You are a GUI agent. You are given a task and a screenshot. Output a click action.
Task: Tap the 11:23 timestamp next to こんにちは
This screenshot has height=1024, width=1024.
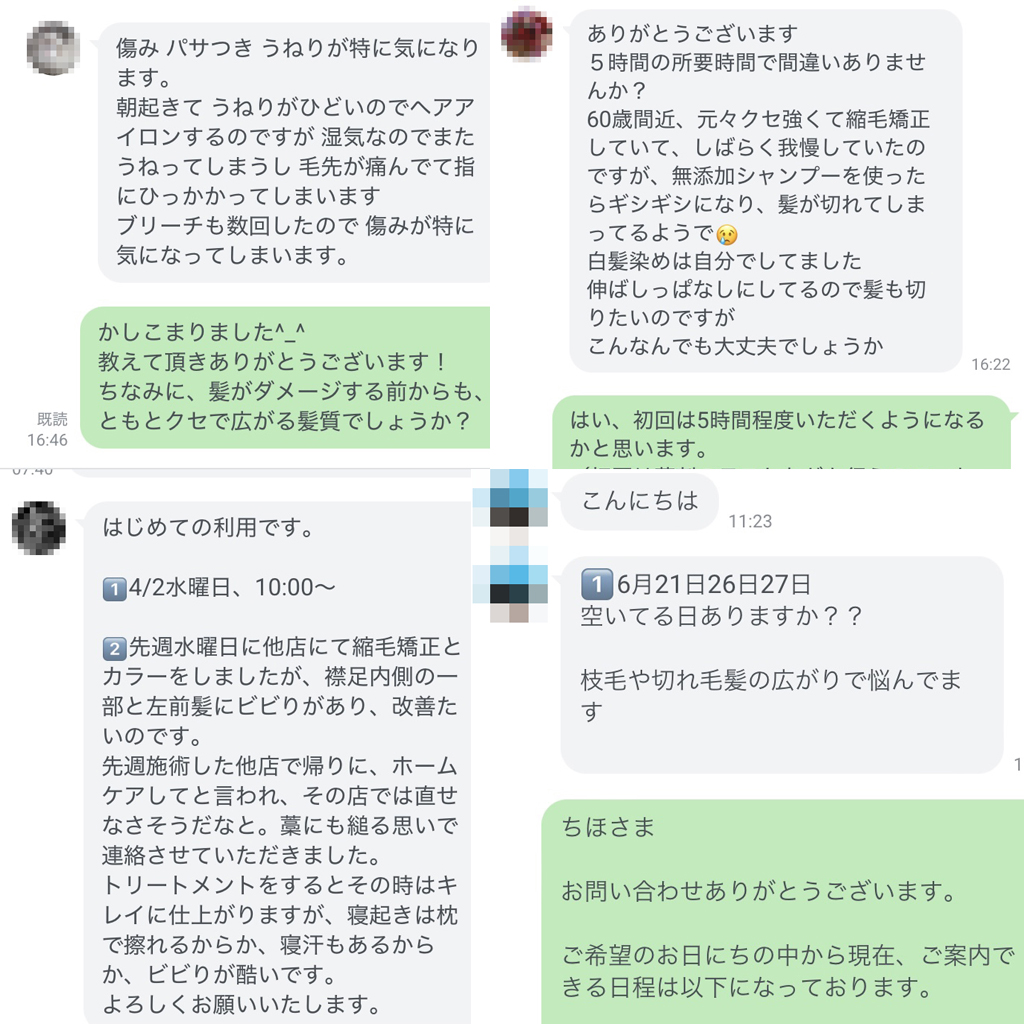pyautogui.click(x=750, y=521)
